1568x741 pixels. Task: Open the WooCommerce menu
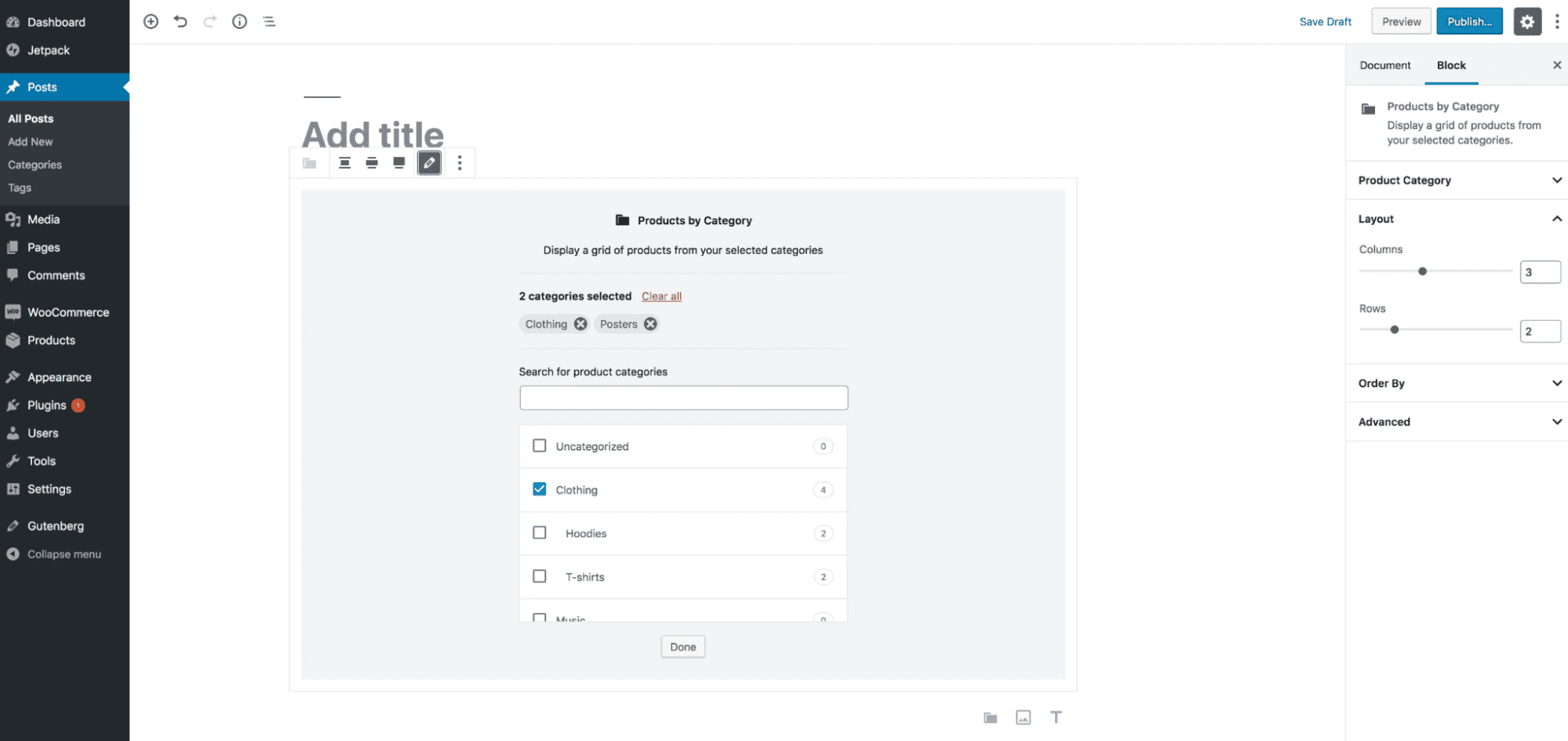(64, 312)
